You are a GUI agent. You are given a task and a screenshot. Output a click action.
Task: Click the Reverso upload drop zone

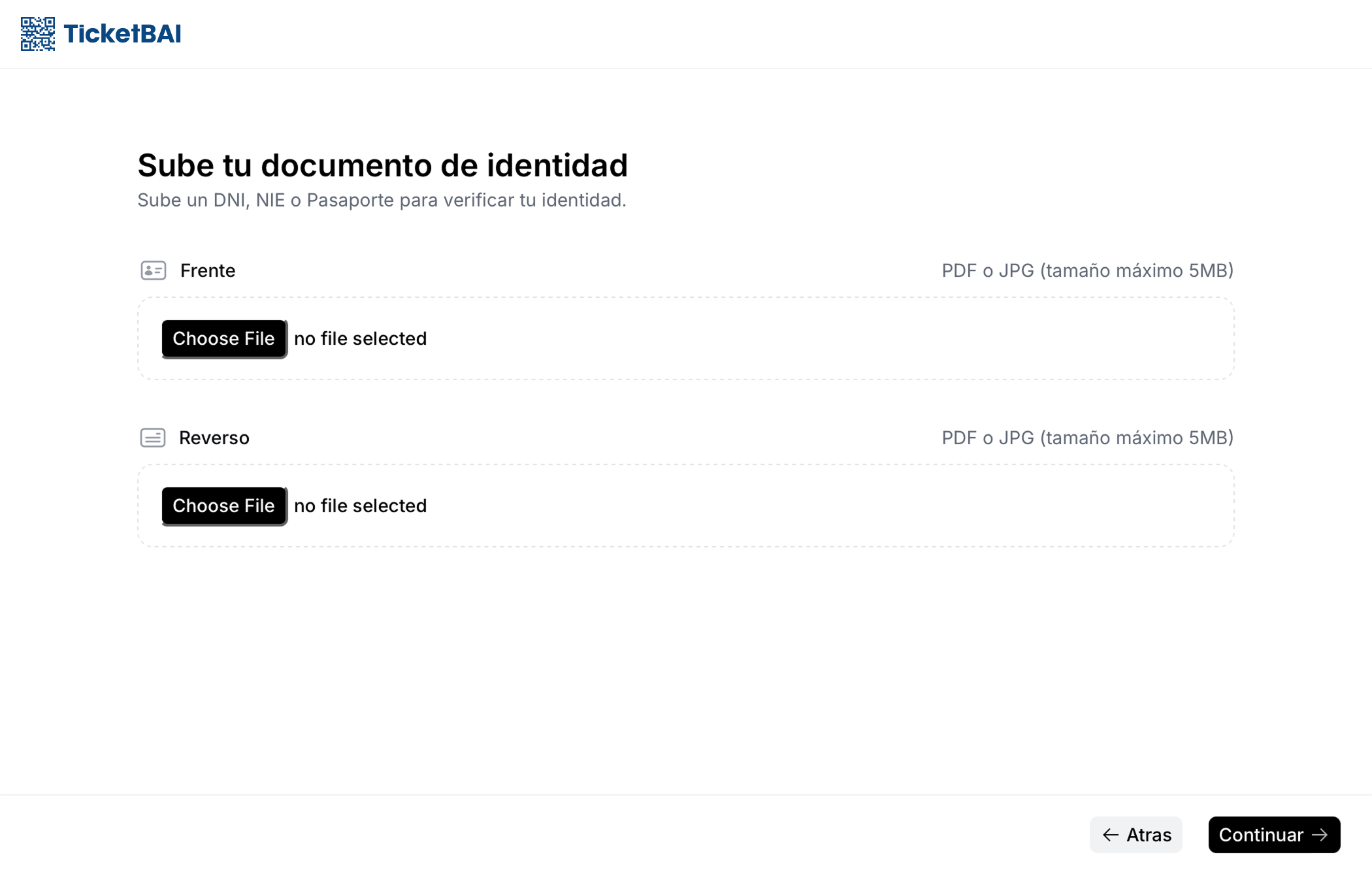pos(686,506)
